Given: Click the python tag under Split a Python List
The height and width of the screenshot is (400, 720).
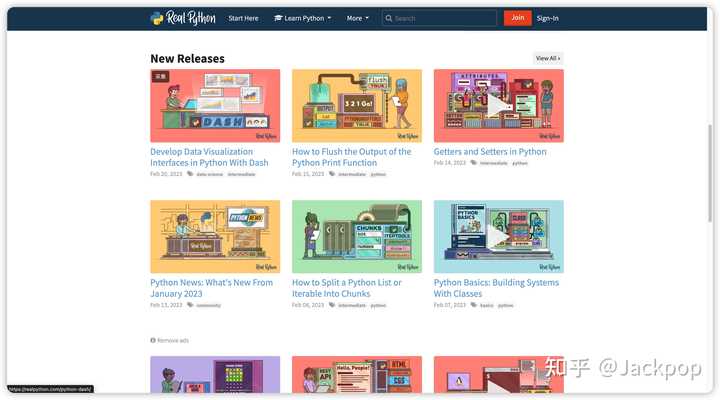Looking at the screenshot, I should (378, 305).
